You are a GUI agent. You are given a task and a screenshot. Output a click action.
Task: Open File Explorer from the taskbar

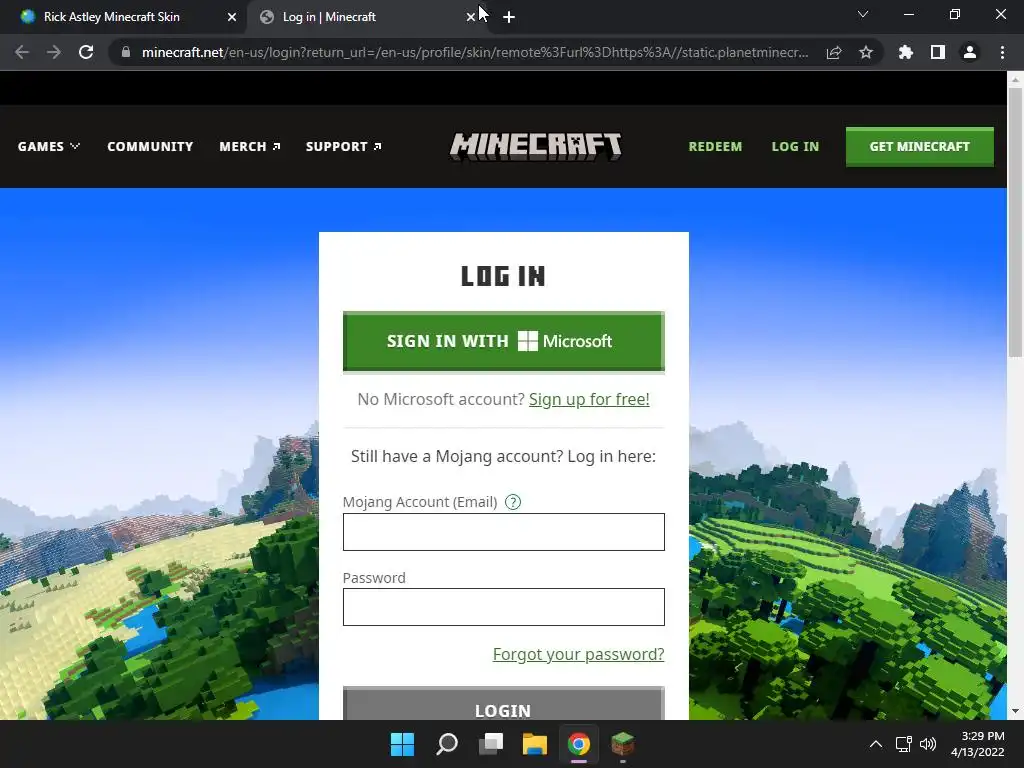click(535, 744)
